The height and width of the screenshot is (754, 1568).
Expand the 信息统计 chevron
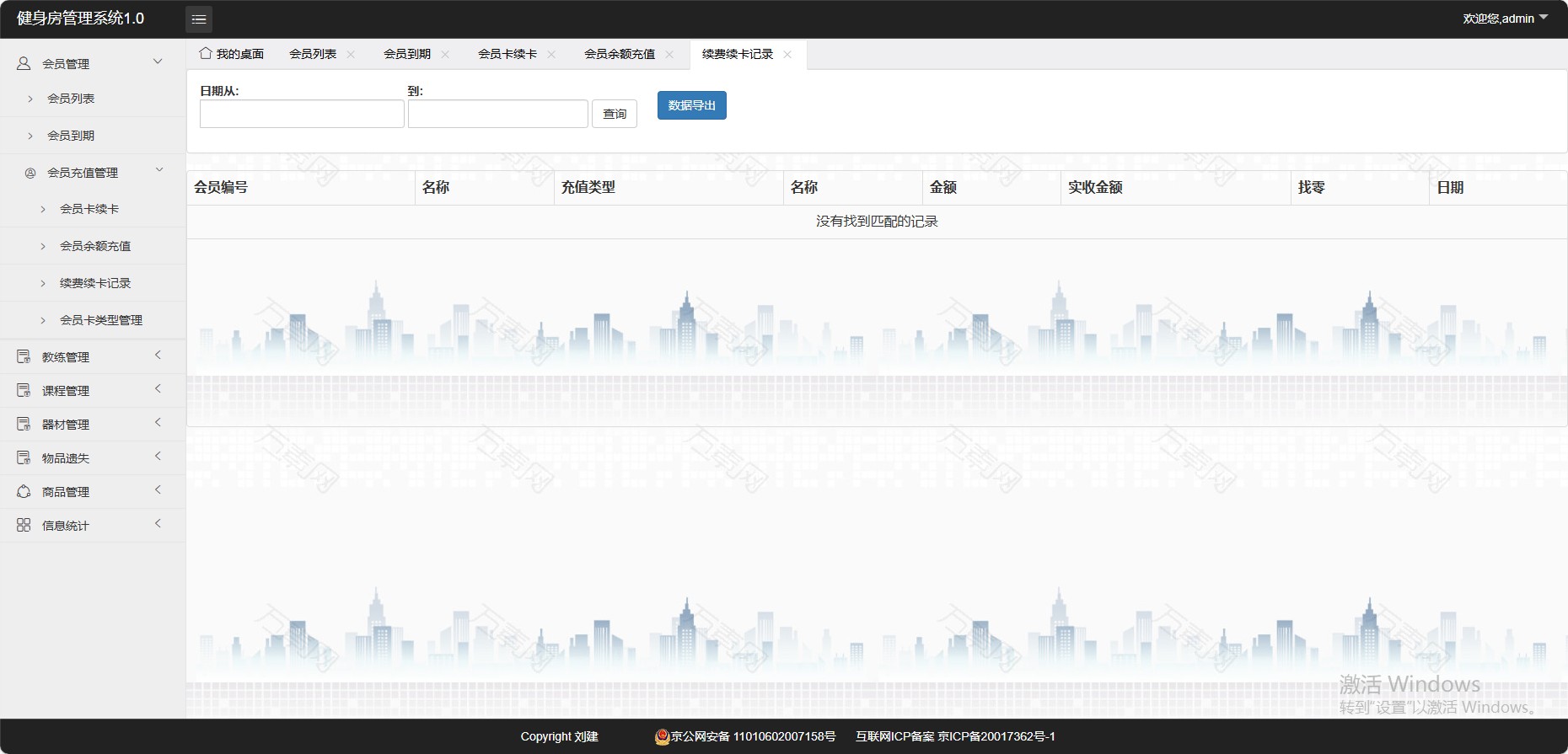pos(158,524)
